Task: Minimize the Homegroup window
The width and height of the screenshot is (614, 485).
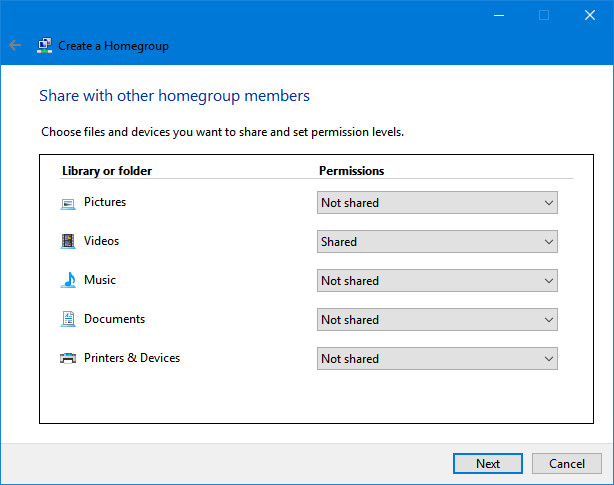Action: tap(499, 15)
